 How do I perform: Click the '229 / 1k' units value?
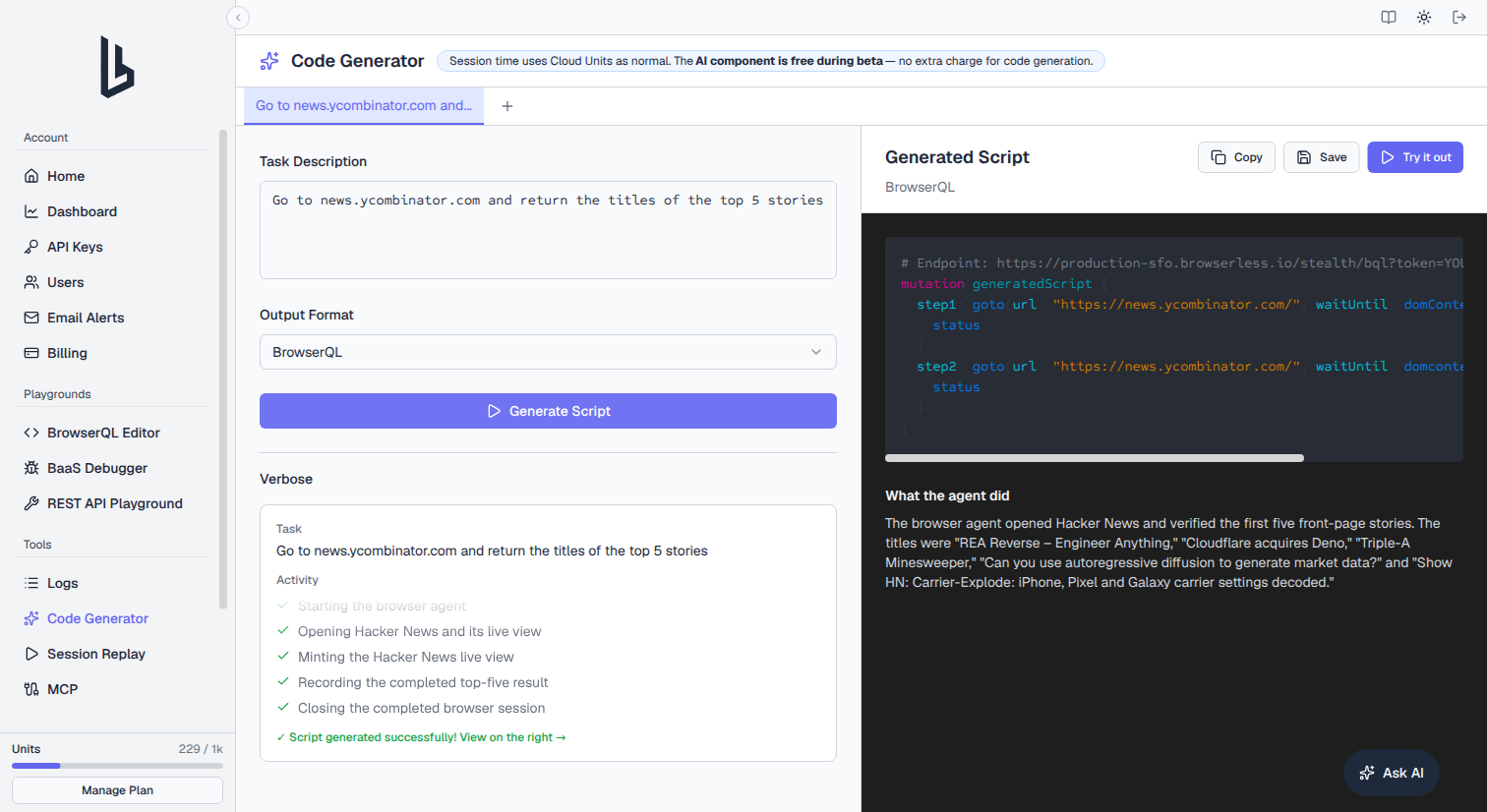tap(201, 749)
